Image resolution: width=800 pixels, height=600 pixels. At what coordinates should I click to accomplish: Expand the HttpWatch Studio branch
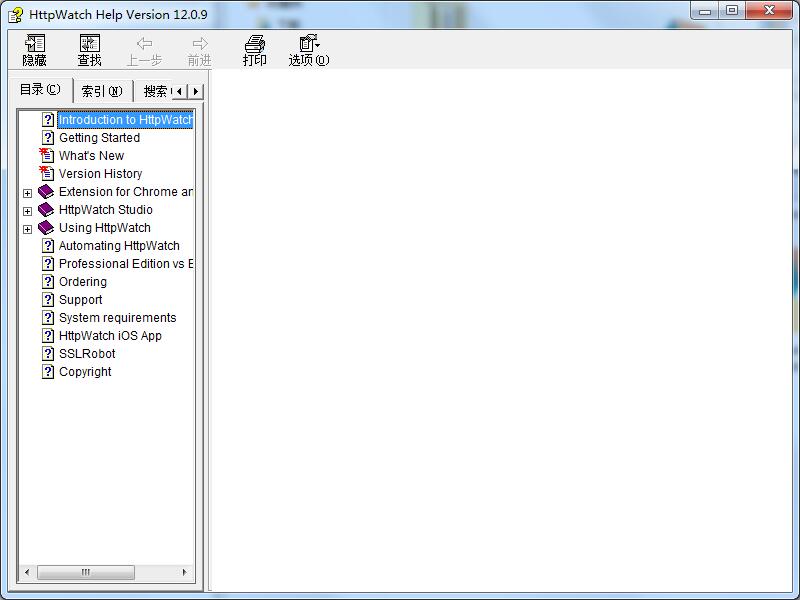[27, 210]
